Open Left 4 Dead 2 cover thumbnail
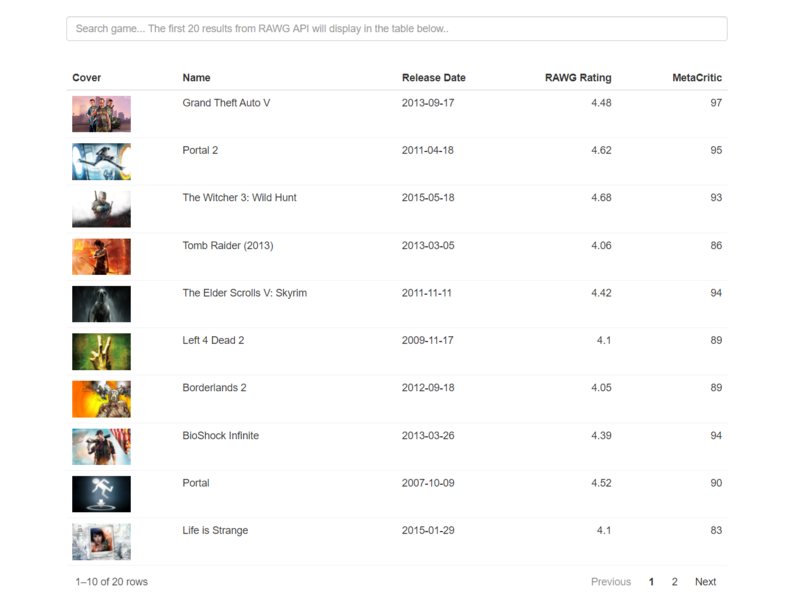The height and width of the screenshot is (600, 800). pos(101,352)
